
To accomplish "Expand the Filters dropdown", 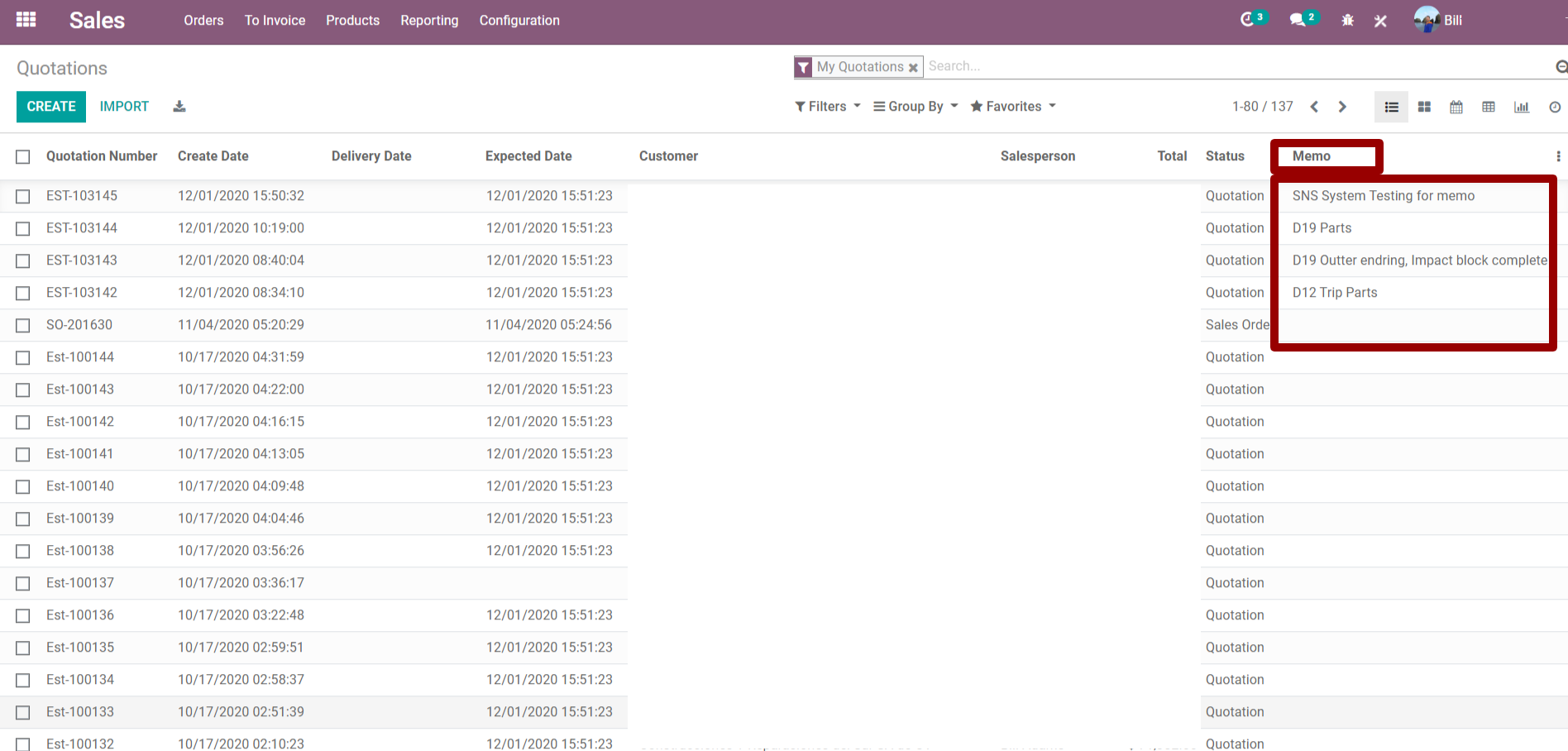I will point(828,107).
